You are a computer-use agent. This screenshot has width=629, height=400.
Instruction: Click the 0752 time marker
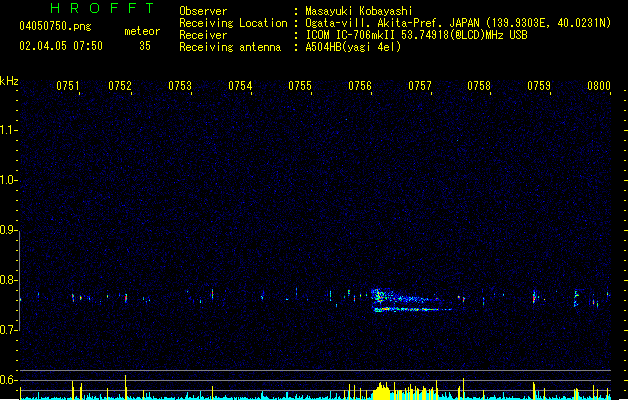tap(120, 86)
